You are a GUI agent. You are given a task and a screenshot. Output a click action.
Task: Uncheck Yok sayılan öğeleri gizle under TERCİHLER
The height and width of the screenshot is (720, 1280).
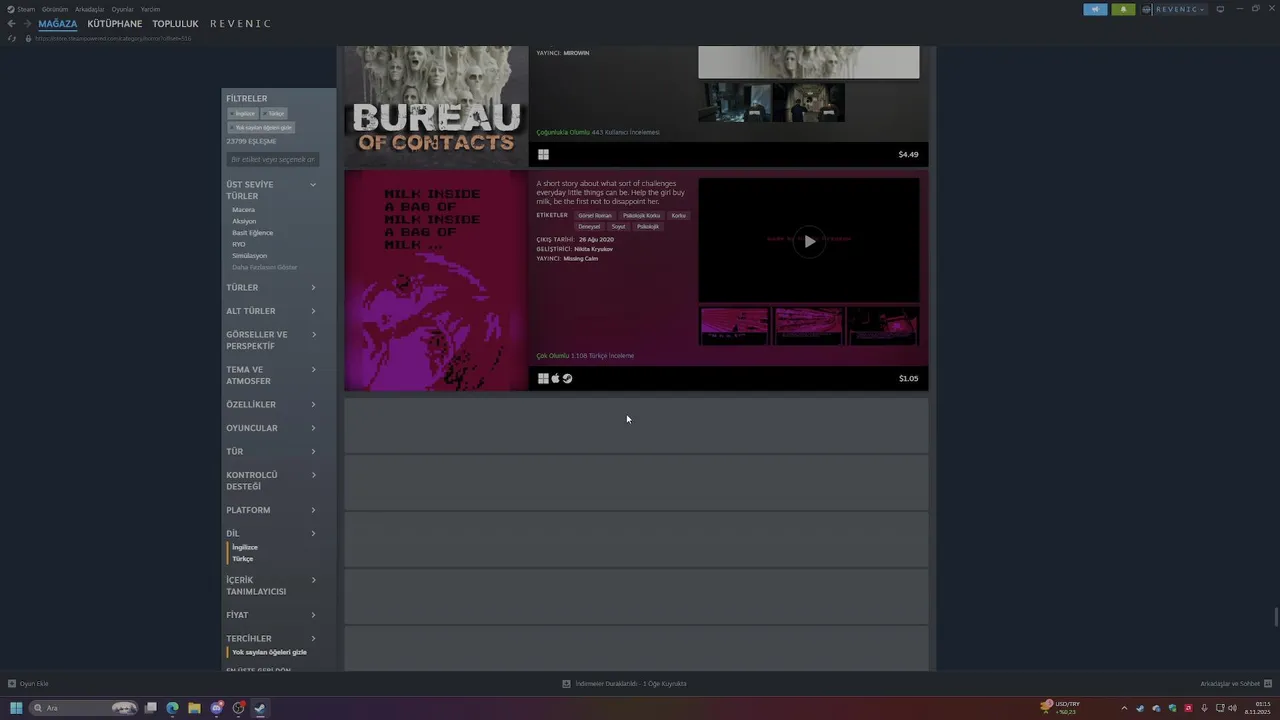(x=269, y=652)
